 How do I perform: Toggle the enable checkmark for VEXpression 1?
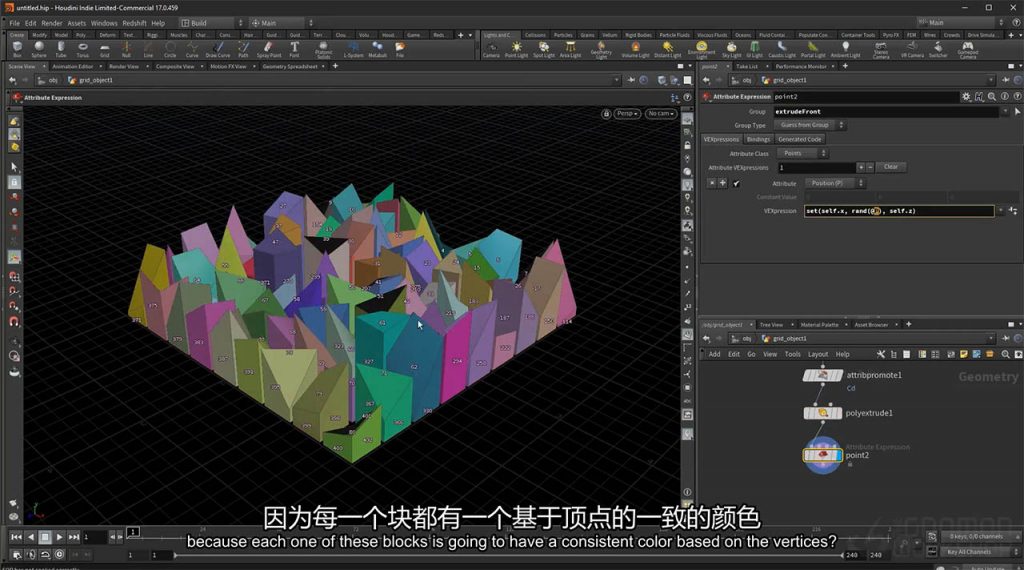737,183
